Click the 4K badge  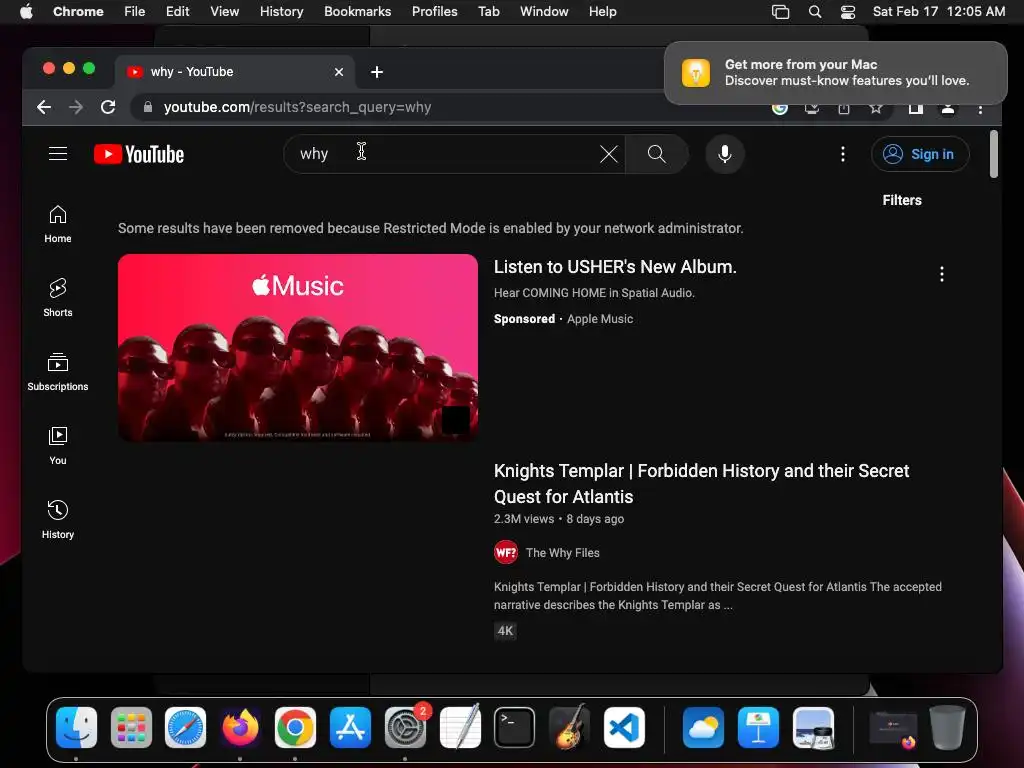point(505,631)
